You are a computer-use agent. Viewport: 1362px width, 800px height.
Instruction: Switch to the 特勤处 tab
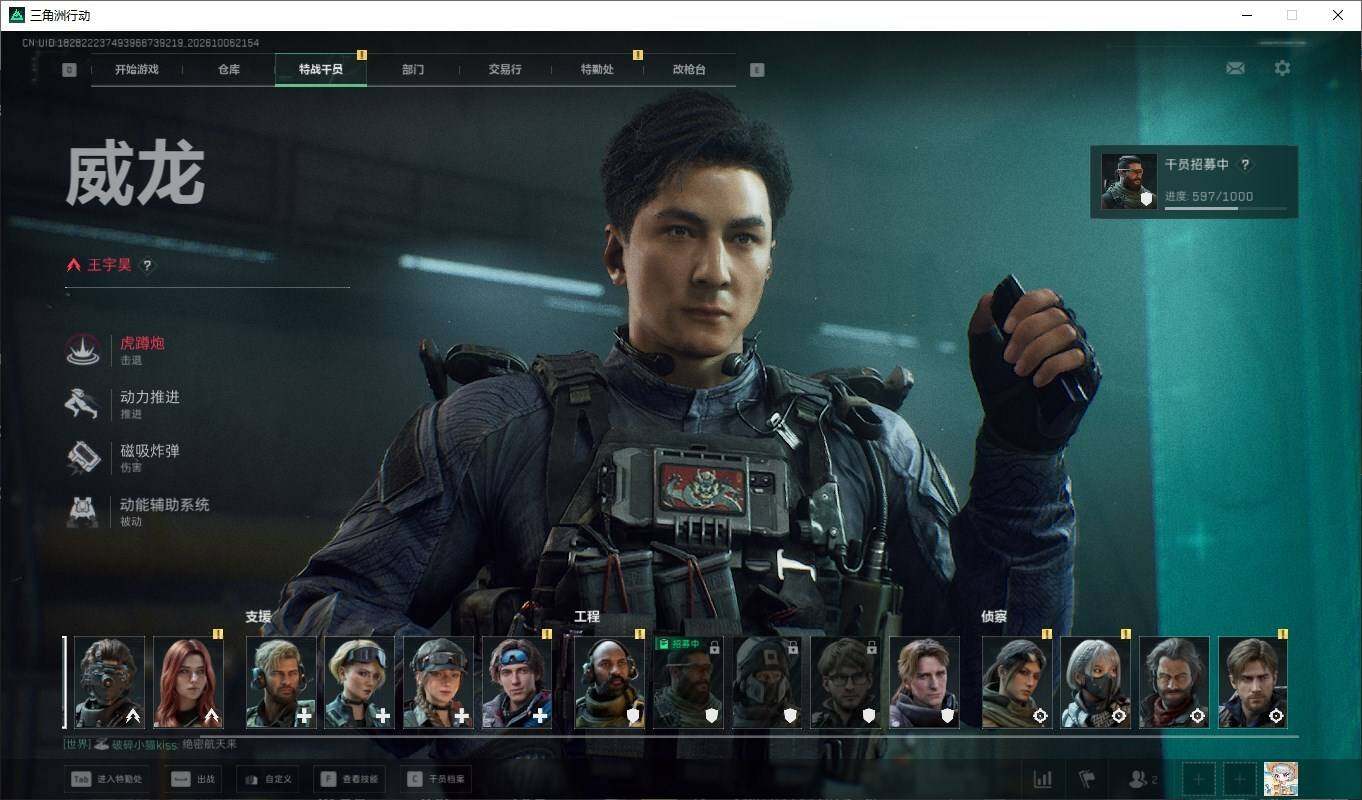pos(597,70)
